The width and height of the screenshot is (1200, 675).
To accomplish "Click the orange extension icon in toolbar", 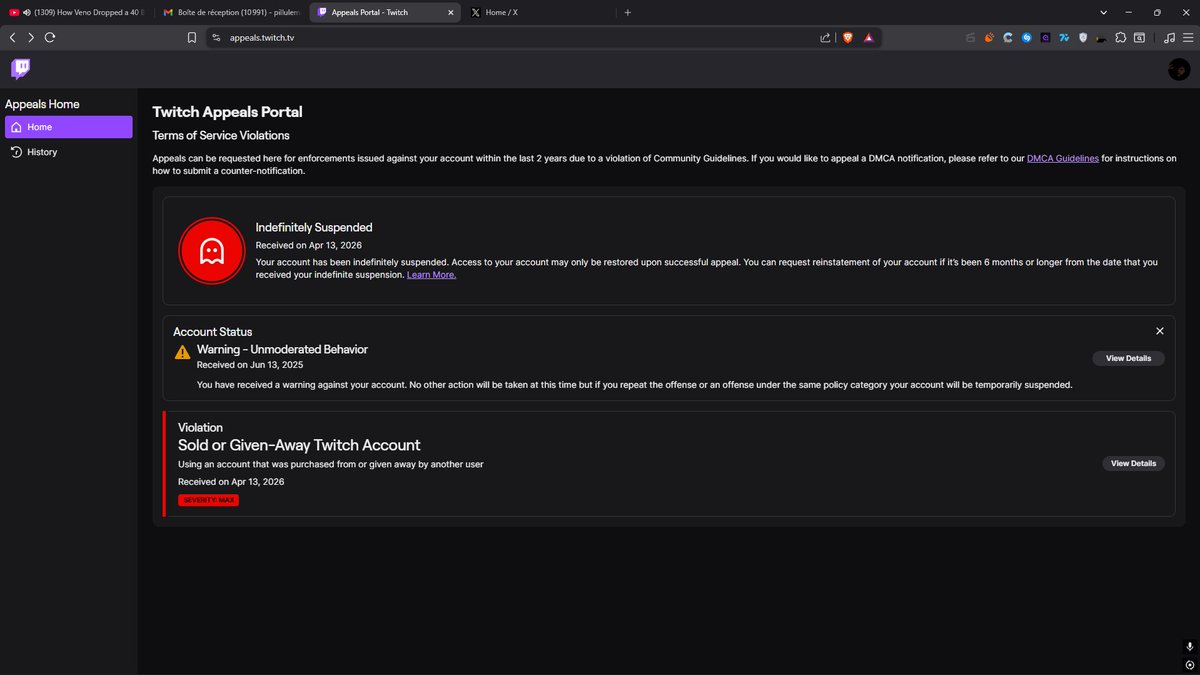I will point(989,37).
